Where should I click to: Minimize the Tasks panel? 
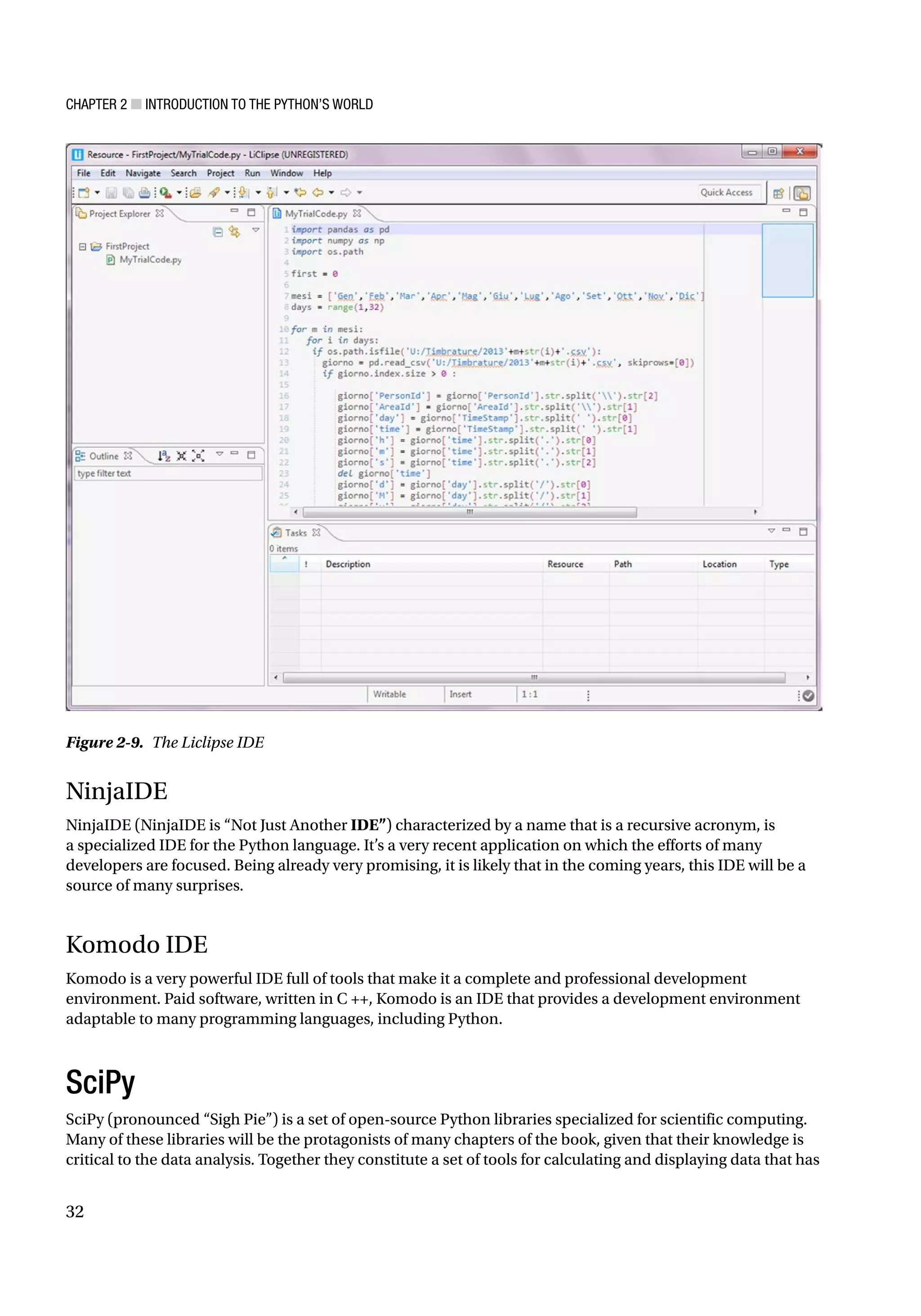tap(787, 530)
